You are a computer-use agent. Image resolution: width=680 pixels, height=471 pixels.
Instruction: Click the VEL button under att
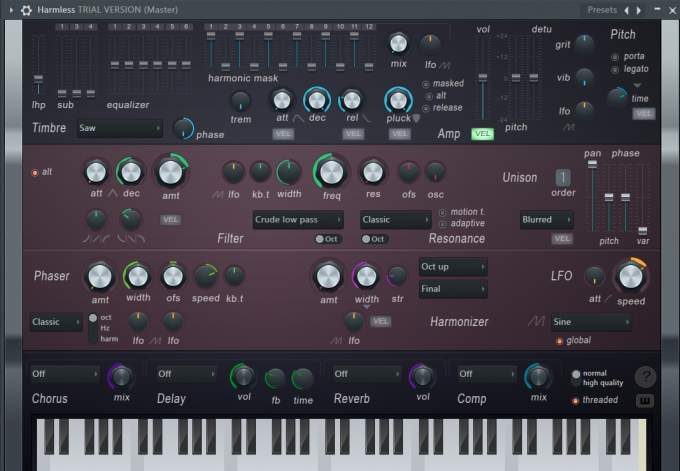(x=283, y=134)
